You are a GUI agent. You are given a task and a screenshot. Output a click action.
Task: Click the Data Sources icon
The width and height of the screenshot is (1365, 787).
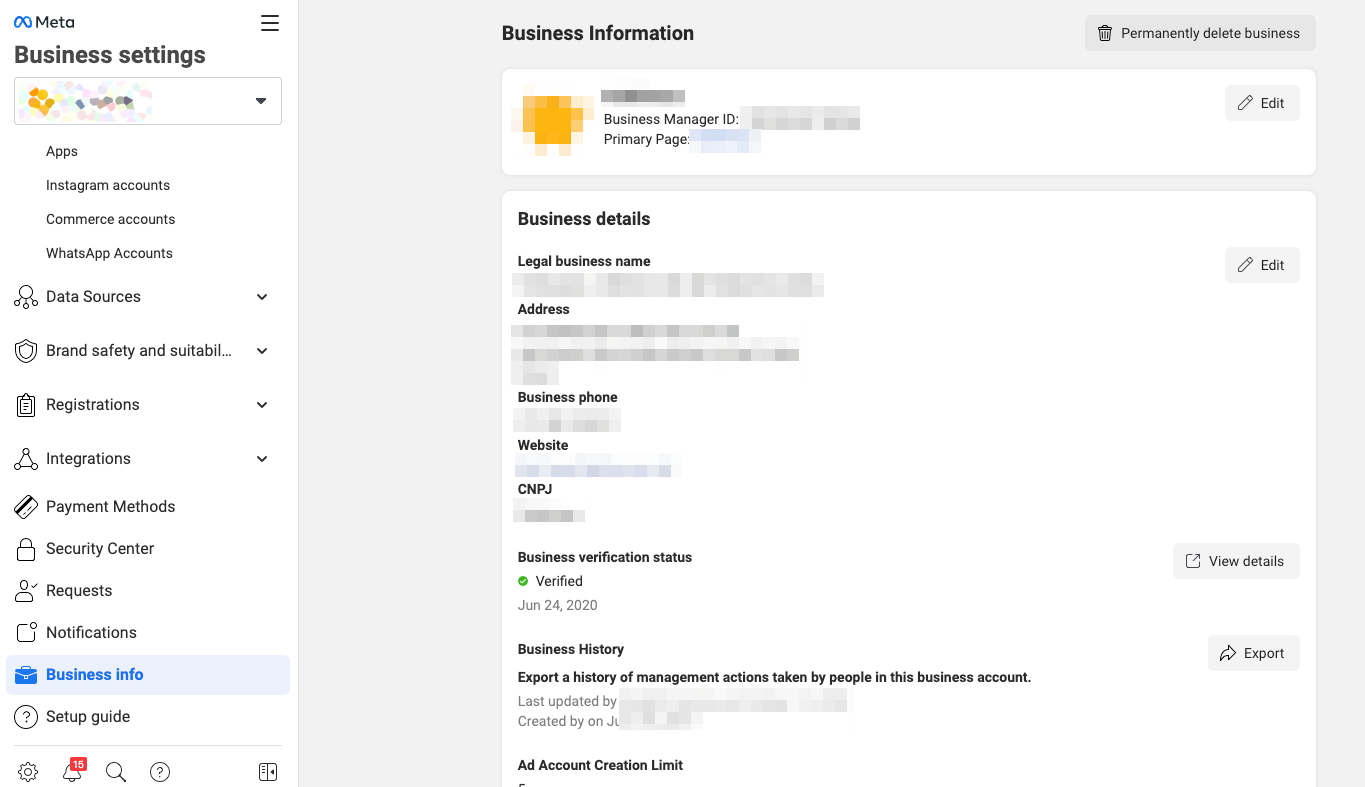click(x=26, y=297)
